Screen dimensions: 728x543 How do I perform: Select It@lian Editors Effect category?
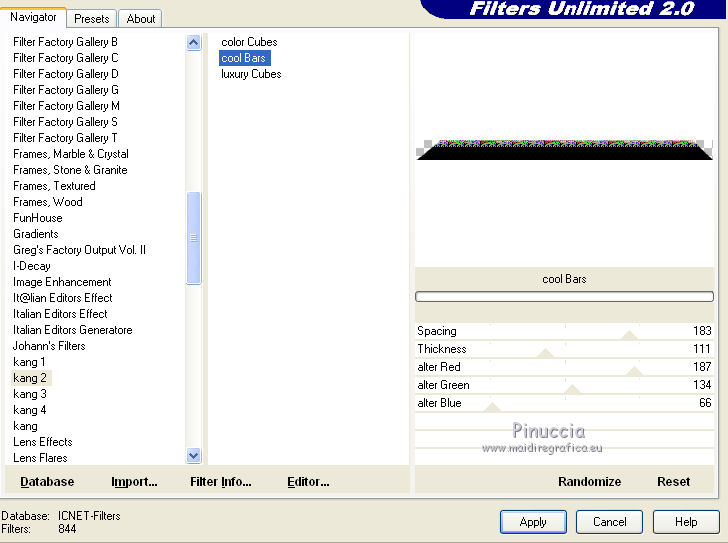[x=63, y=298]
